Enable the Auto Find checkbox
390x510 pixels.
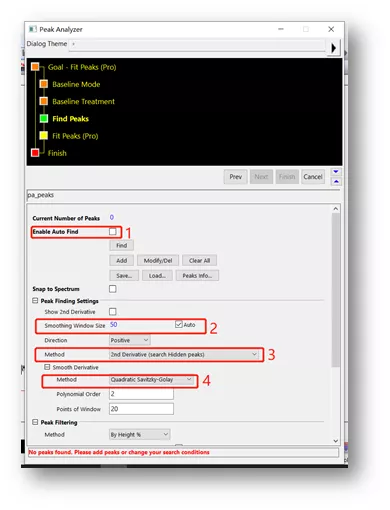point(113,232)
